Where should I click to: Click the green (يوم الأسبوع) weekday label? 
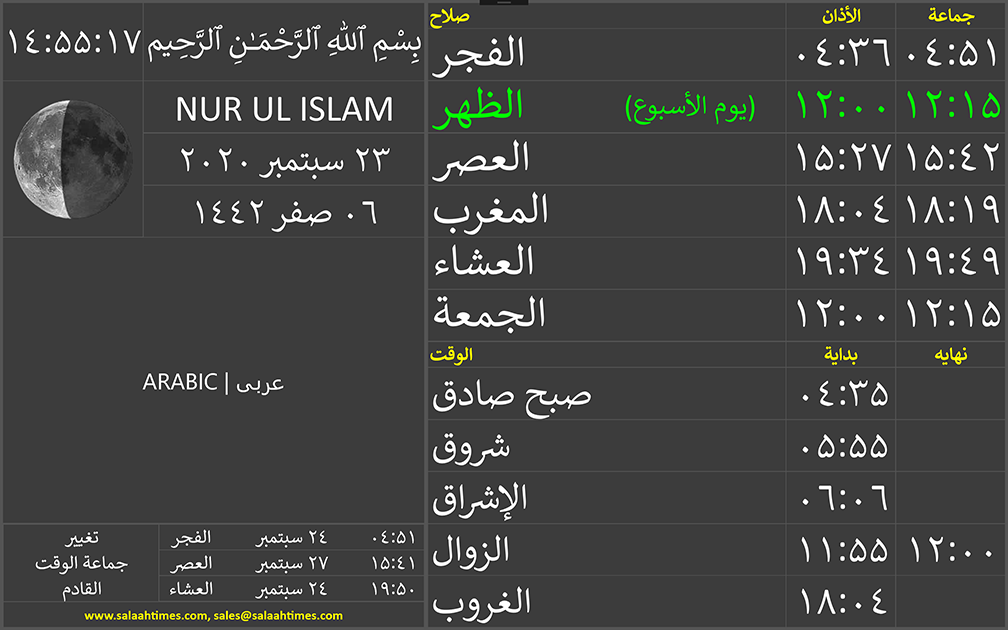pos(690,108)
